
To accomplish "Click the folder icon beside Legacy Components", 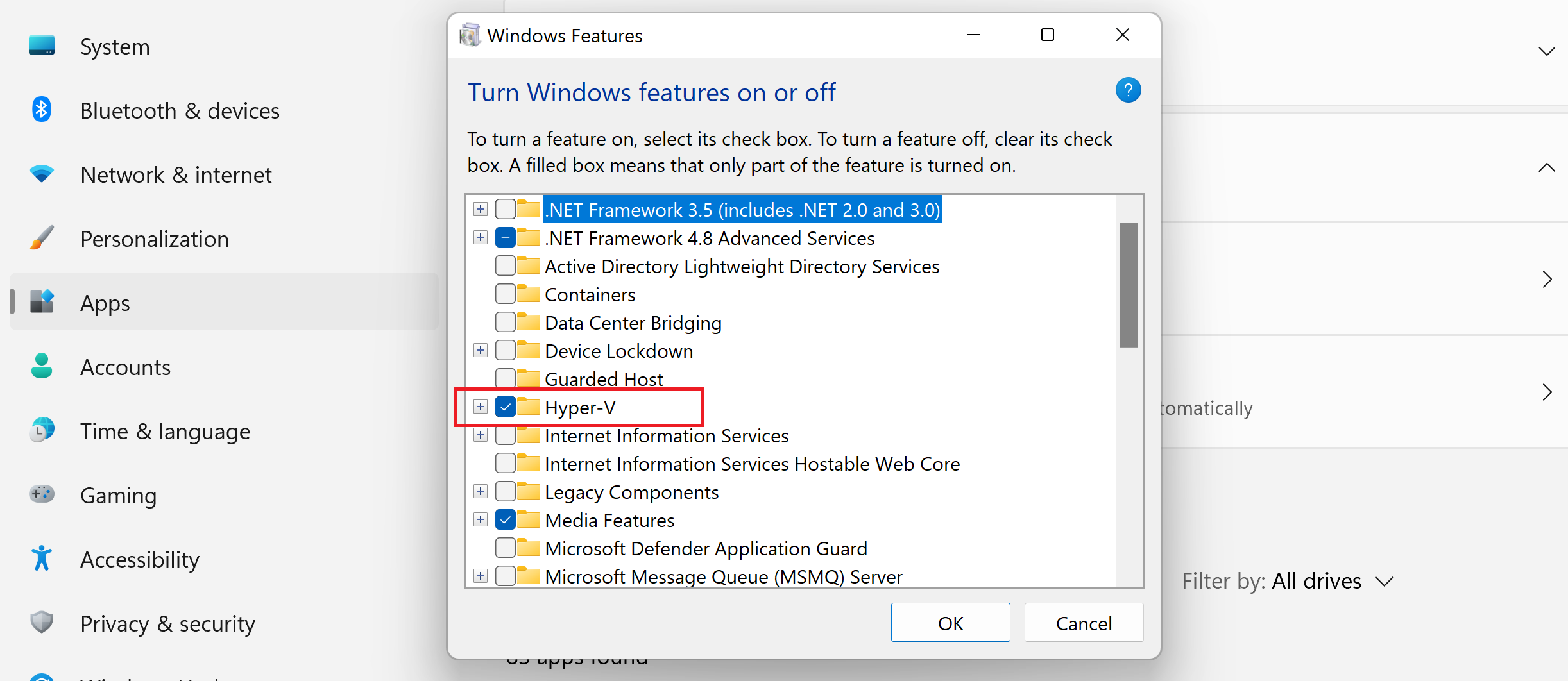I will [529, 491].
